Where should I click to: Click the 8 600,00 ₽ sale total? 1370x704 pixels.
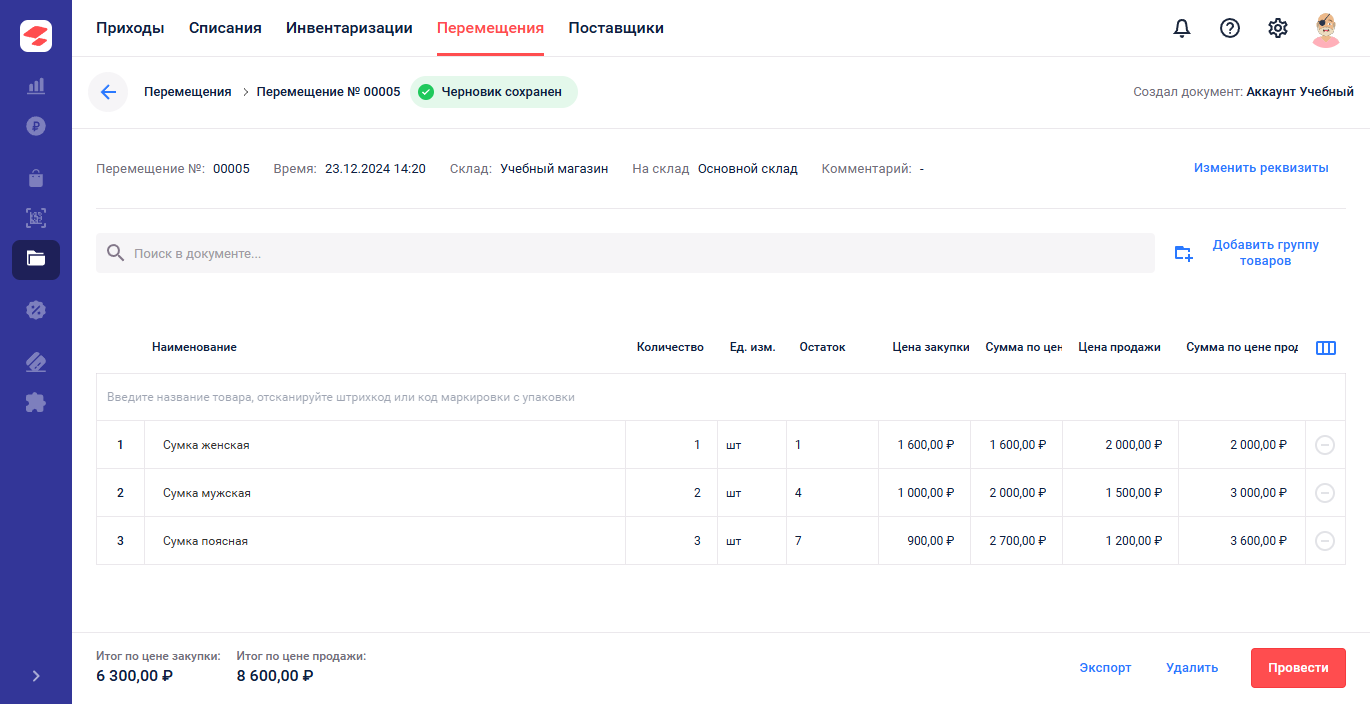[x=275, y=676]
